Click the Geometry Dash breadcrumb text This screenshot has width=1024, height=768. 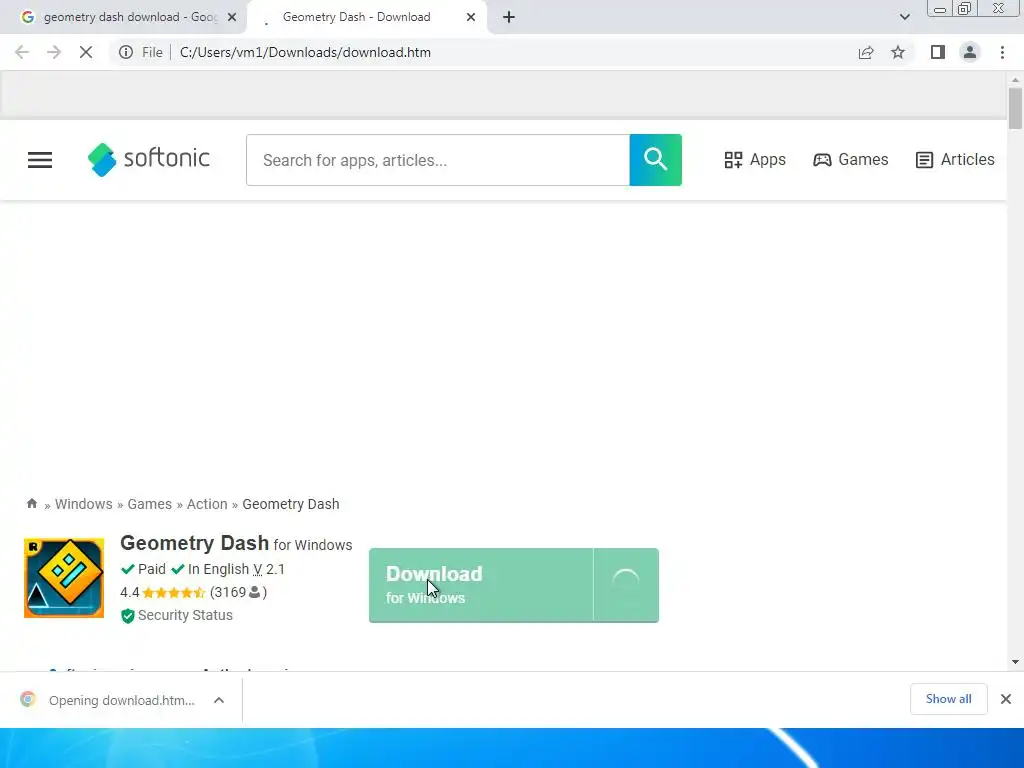(x=291, y=504)
